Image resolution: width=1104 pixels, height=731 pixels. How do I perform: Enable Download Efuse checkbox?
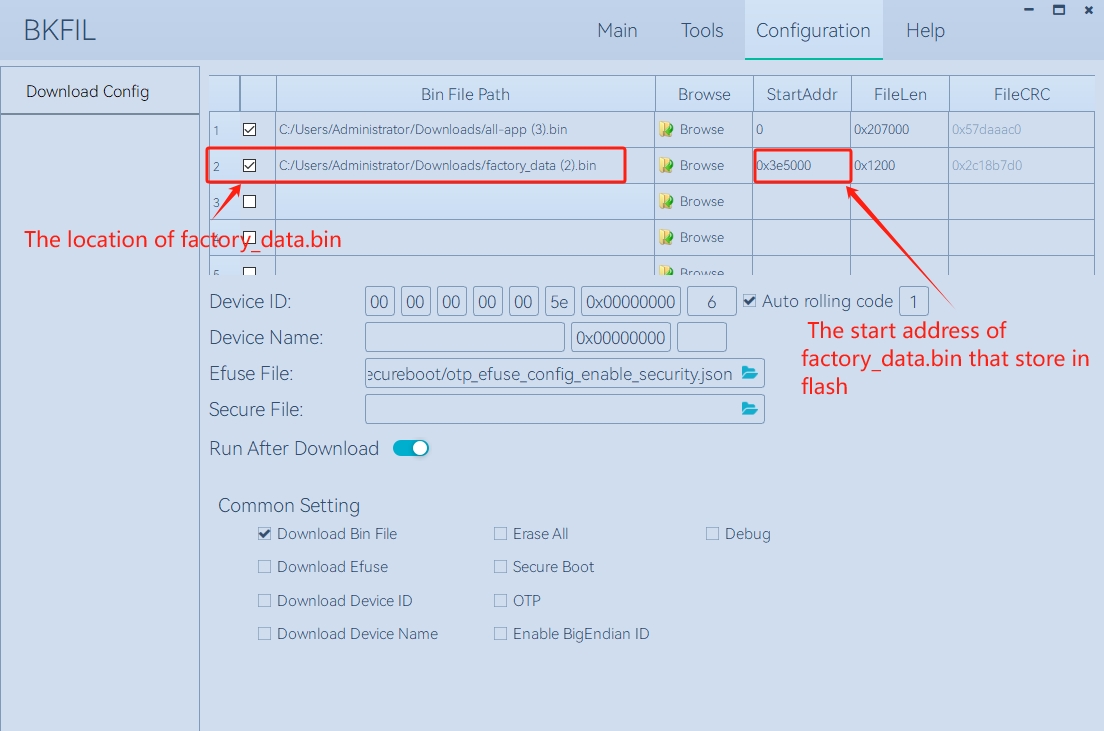point(264,567)
